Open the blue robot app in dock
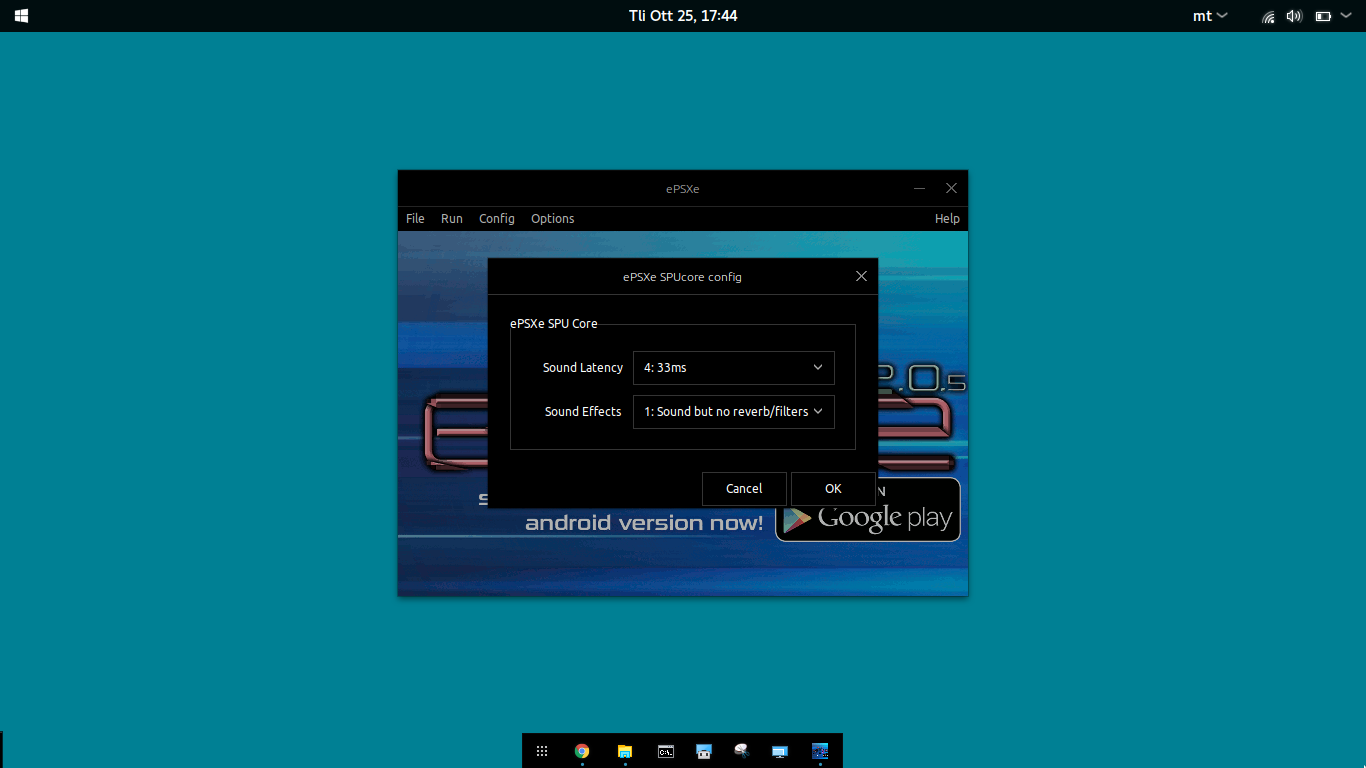1366x768 pixels. 704,751
